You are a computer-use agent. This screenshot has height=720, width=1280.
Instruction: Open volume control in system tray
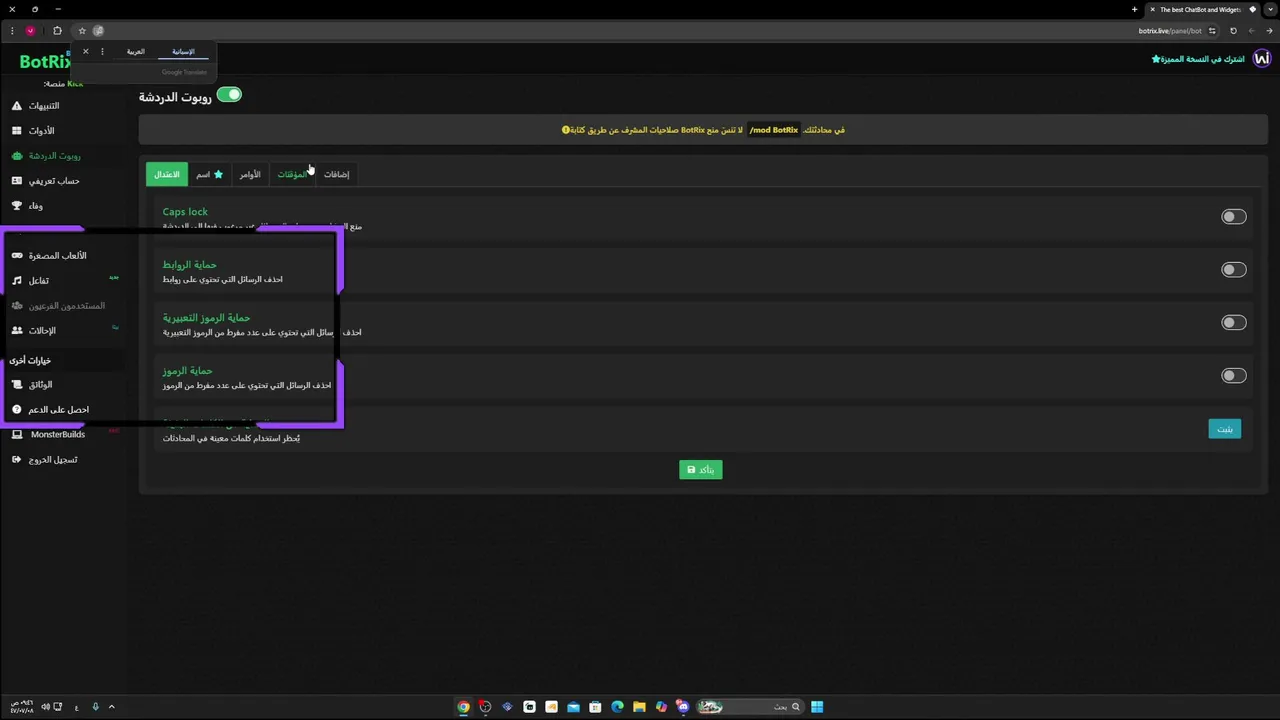pyautogui.click(x=45, y=707)
